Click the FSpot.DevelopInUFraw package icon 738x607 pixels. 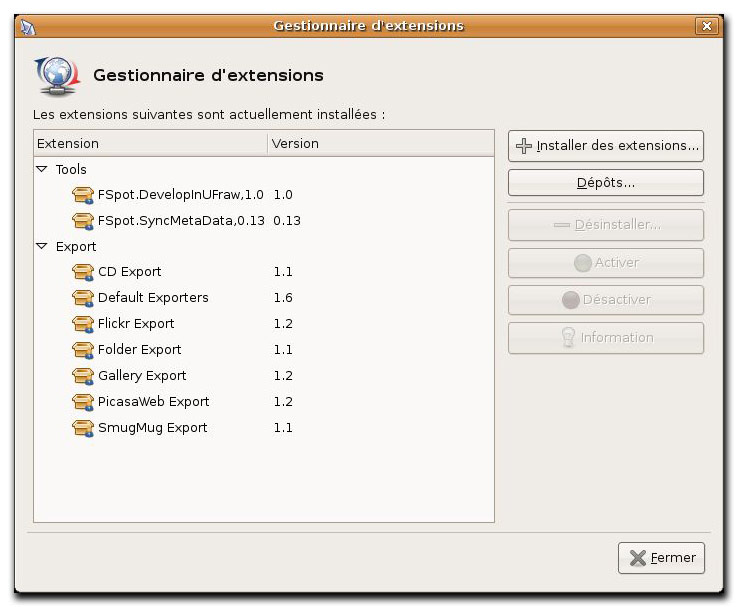[83, 195]
